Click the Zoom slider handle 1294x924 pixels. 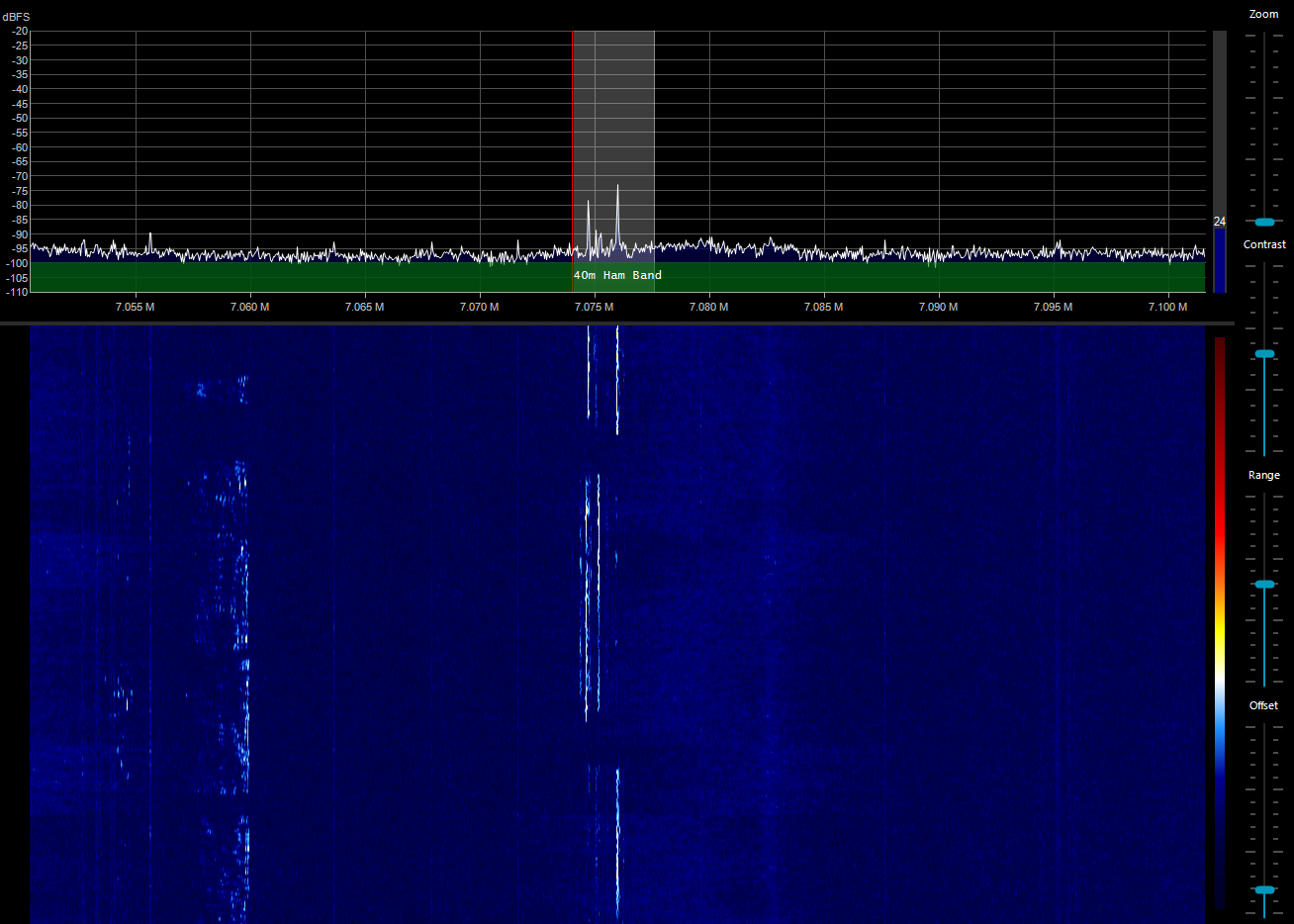pyautogui.click(x=1264, y=222)
